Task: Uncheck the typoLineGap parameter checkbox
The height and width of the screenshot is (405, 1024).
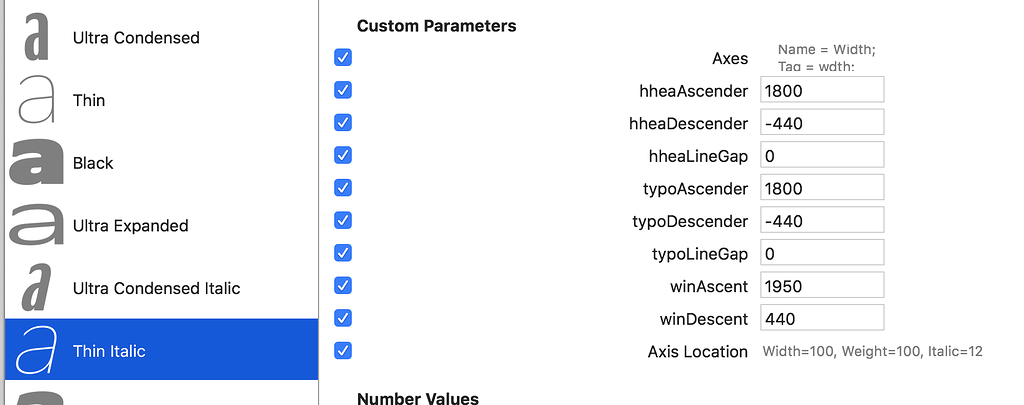Action: pos(343,253)
